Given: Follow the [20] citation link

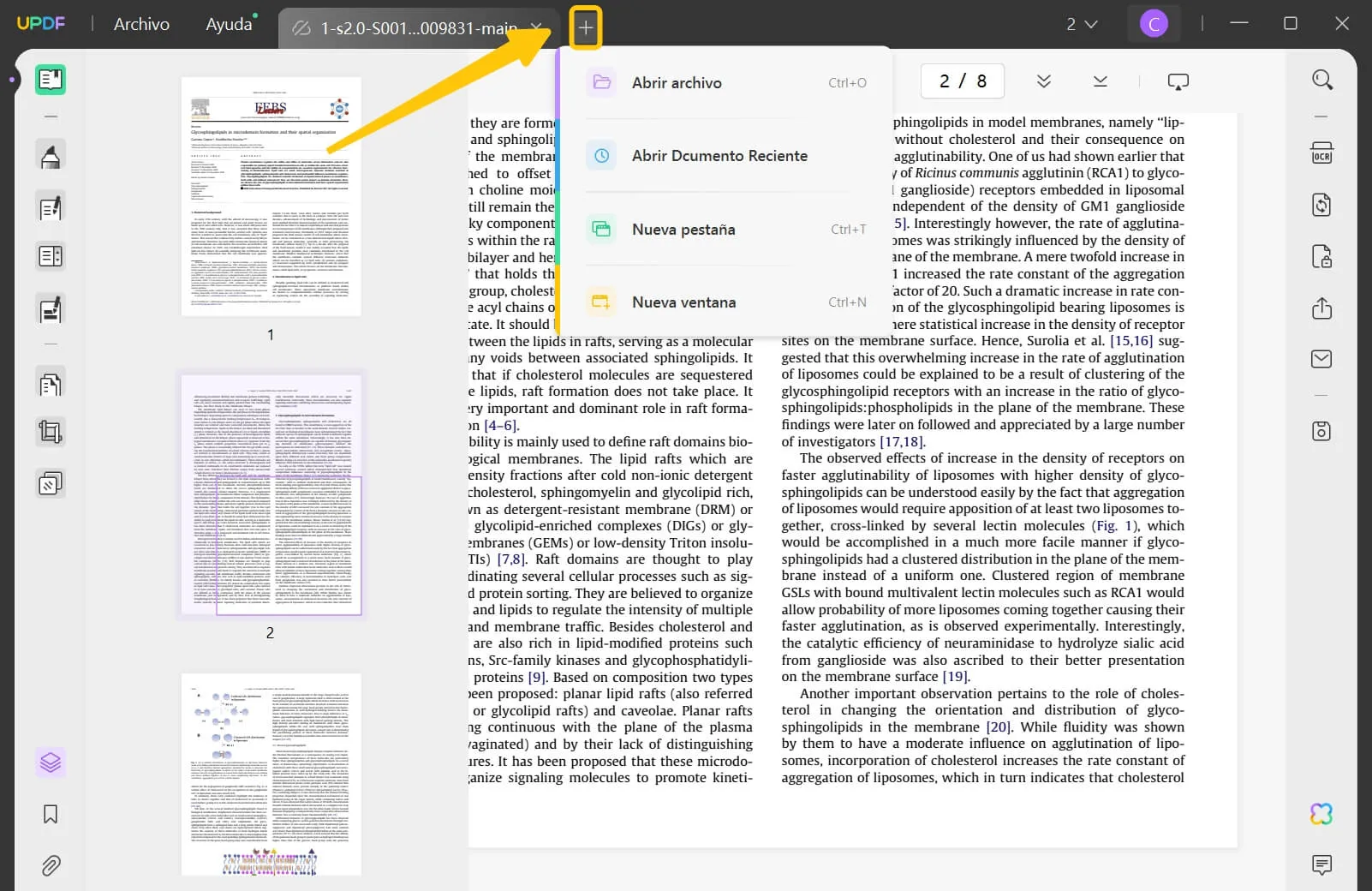Looking at the screenshot, I should 999,727.
